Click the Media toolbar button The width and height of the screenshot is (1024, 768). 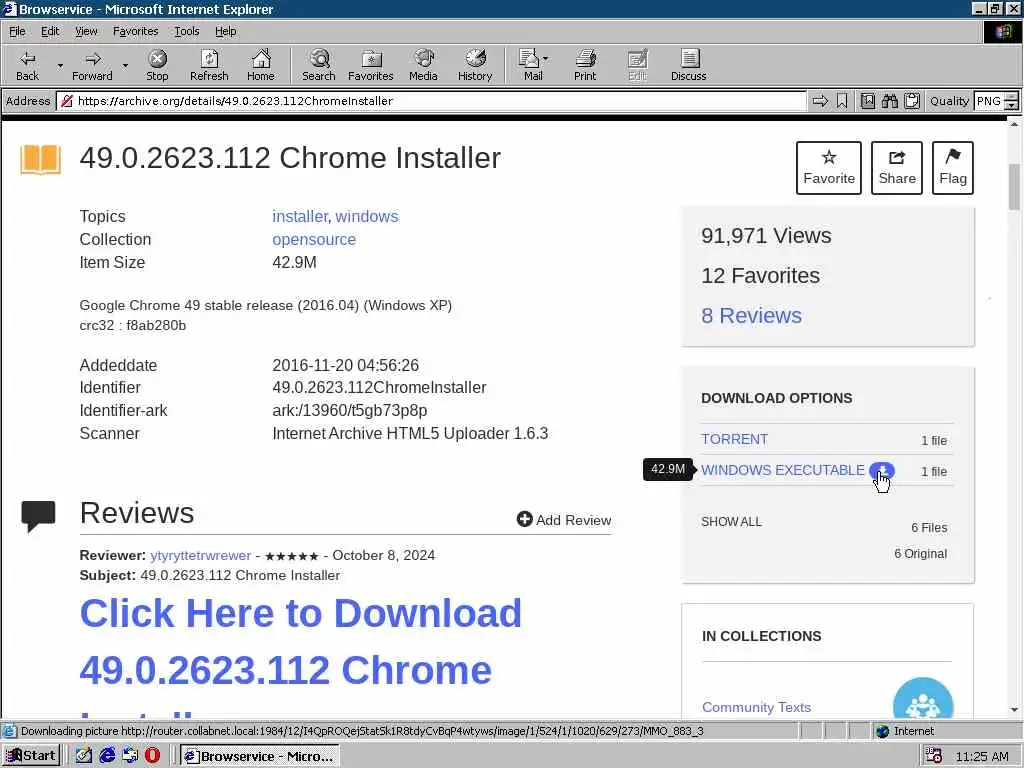point(423,65)
